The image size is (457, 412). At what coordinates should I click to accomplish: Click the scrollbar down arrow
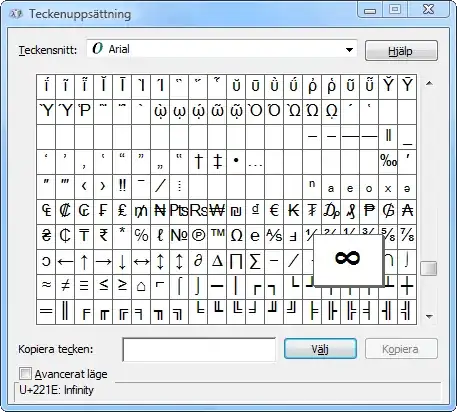tap(429, 316)
